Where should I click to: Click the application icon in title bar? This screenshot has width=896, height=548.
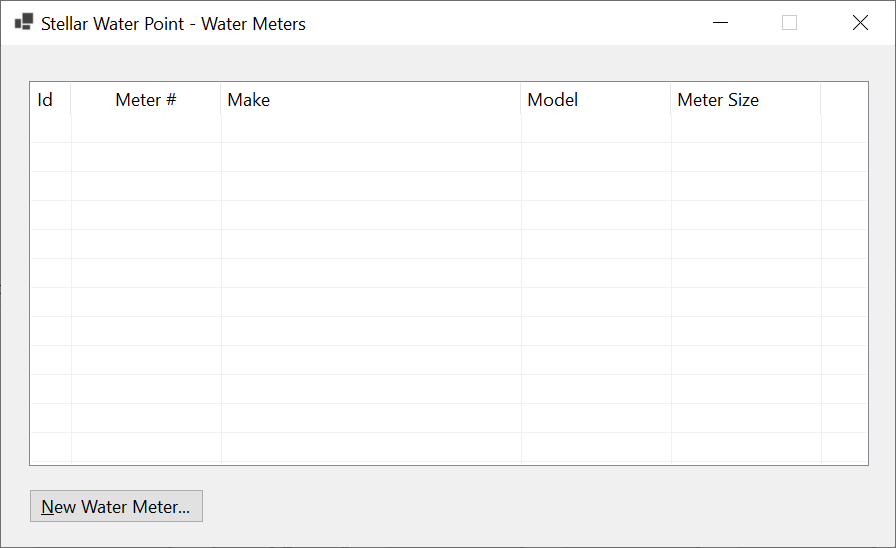(24, 22)
